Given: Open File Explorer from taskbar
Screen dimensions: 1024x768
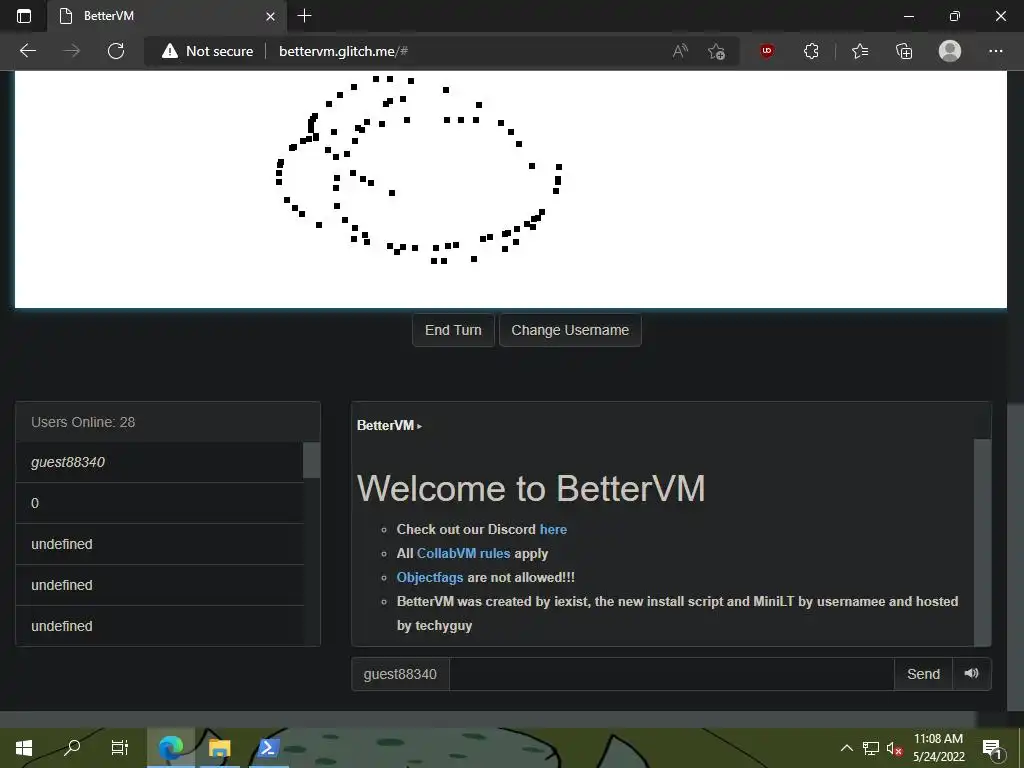Looking at the screenshot, I should tap(219, 748).
